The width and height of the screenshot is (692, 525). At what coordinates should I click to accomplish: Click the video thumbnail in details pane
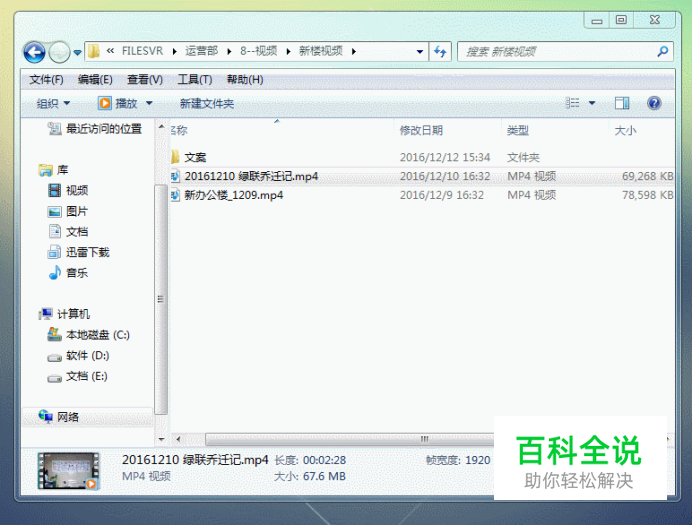point(68,471)
